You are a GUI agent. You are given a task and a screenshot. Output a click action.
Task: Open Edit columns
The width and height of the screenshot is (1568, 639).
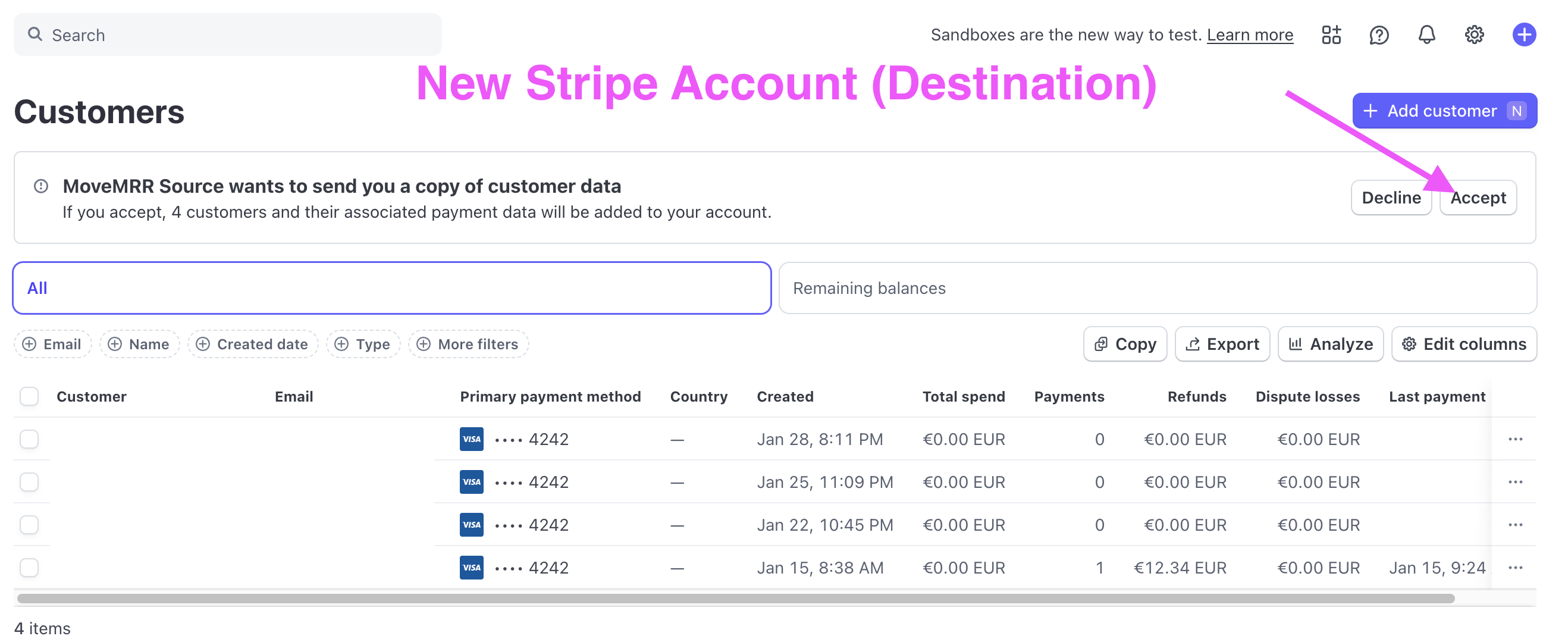tap(1464, 344)
